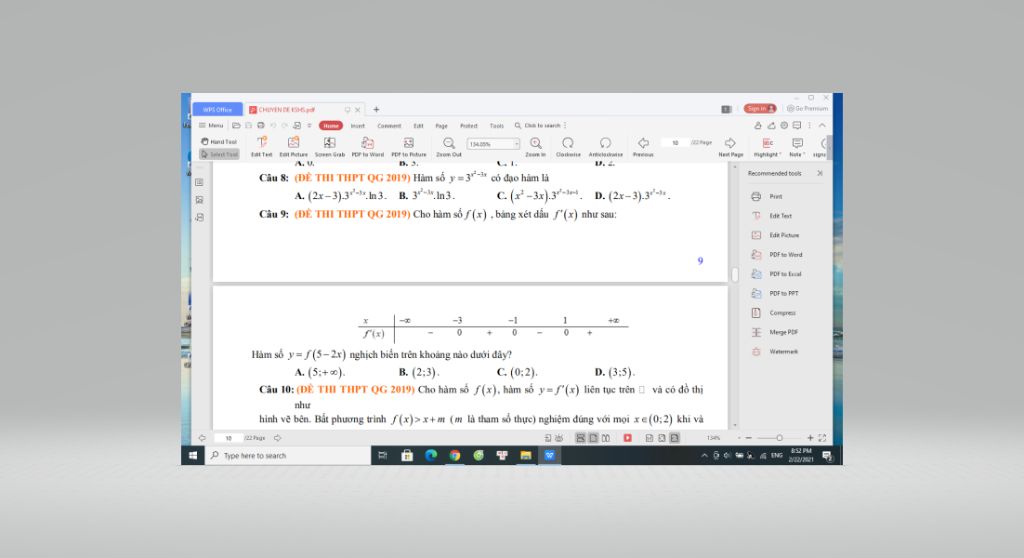The width and height of the screenshot is (1024, 558).
Task: Click Go Premium link
Action: [807, 108]
